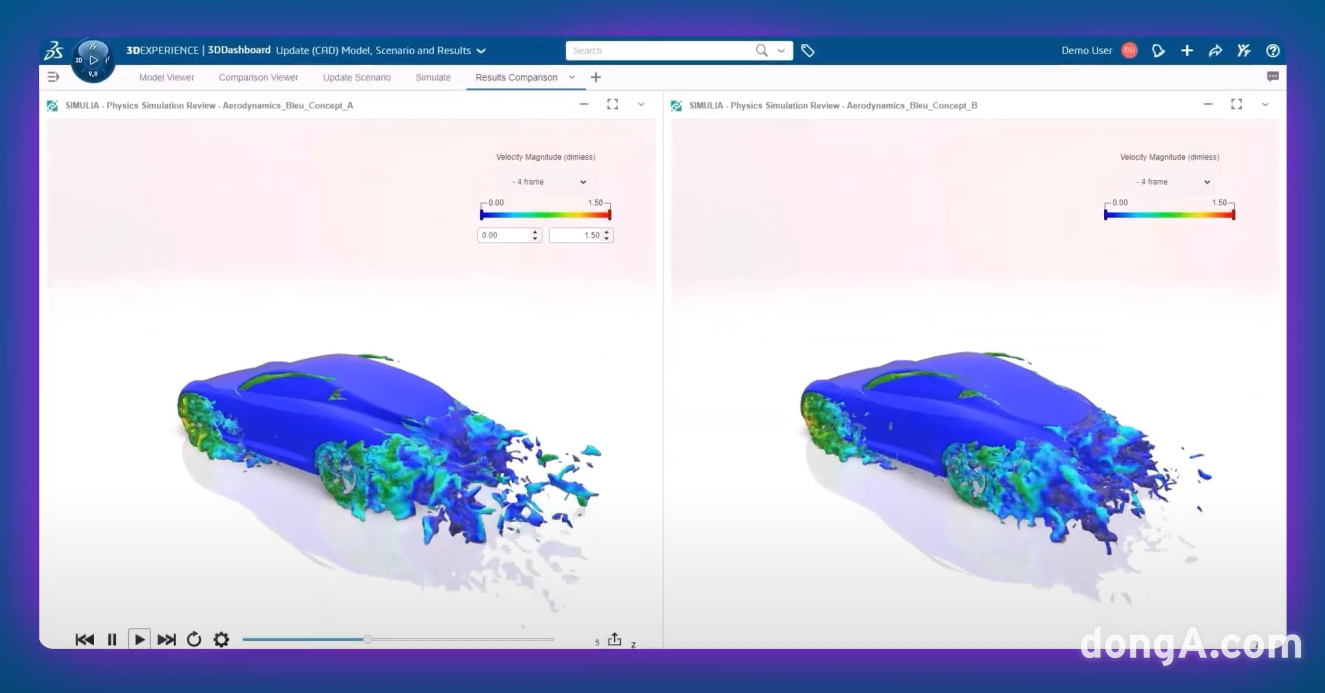Expand Concept_A frame selection dropdown
Image resolution: width=1325 pixels, height=693 pixels.
(x=549, y=182)
